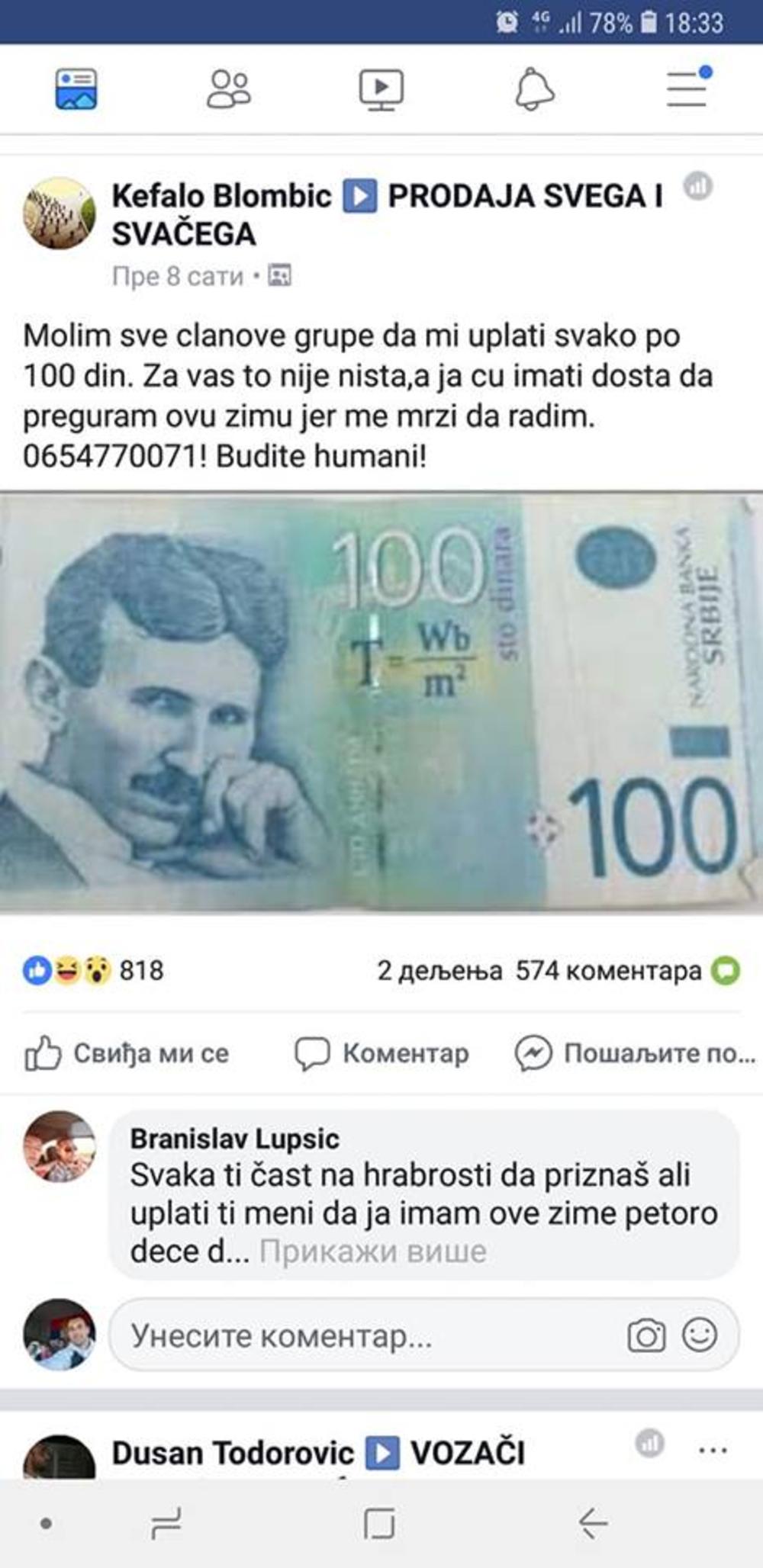Tap the post insights icon beside group name
Image resolution: width=763 pixels, height=1568 pixels.
(x=697, y=185)
